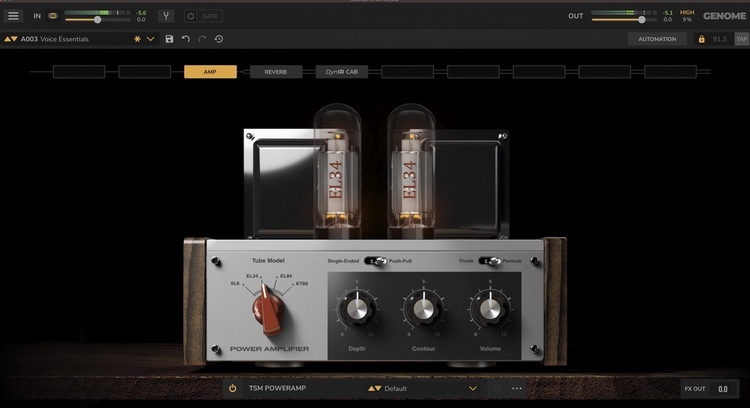Screen dimensions: 750x408
Task: Click the right EL34 vacuum tube
Action: pyautogui.click(x=411, y=172)
